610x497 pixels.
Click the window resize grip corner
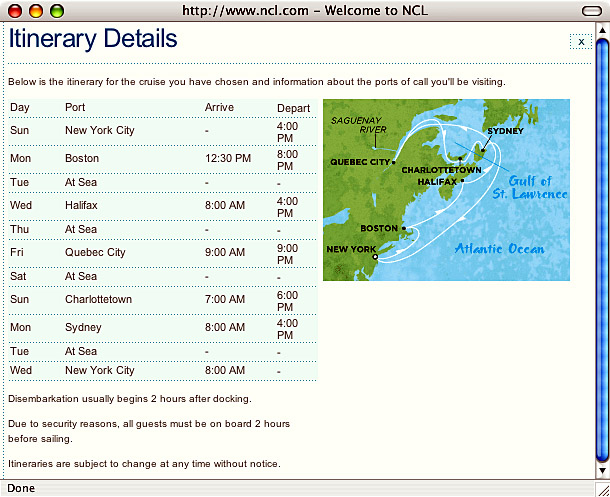601,488
